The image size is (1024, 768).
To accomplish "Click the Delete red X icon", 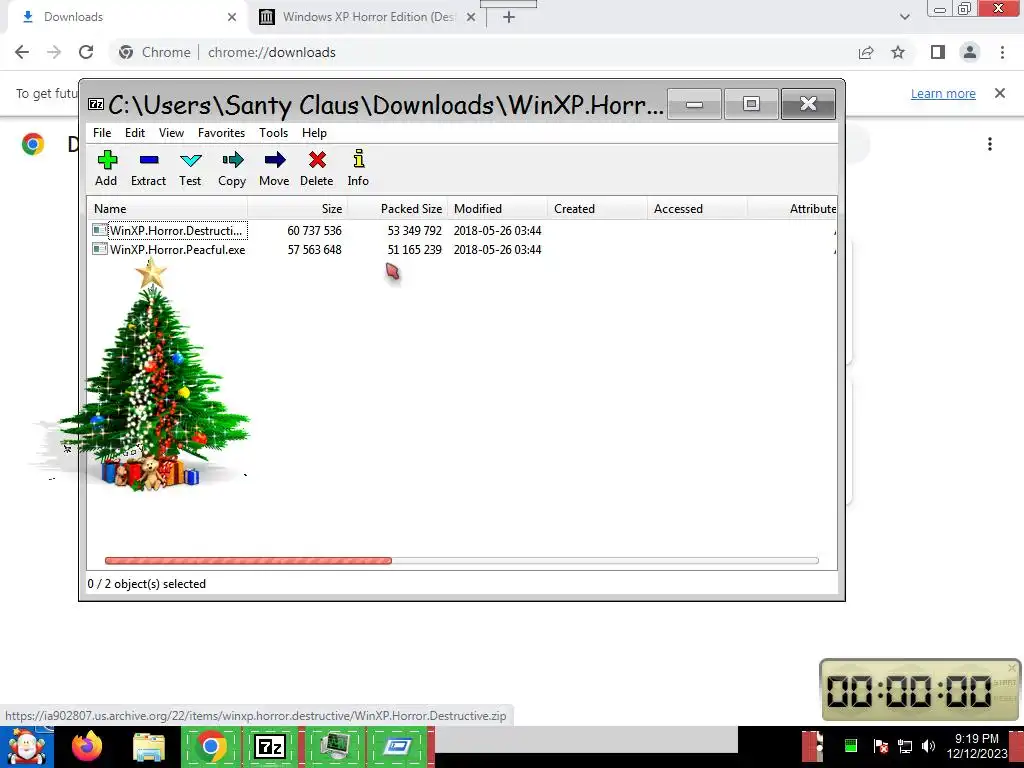I will click(x=317, y=168).
